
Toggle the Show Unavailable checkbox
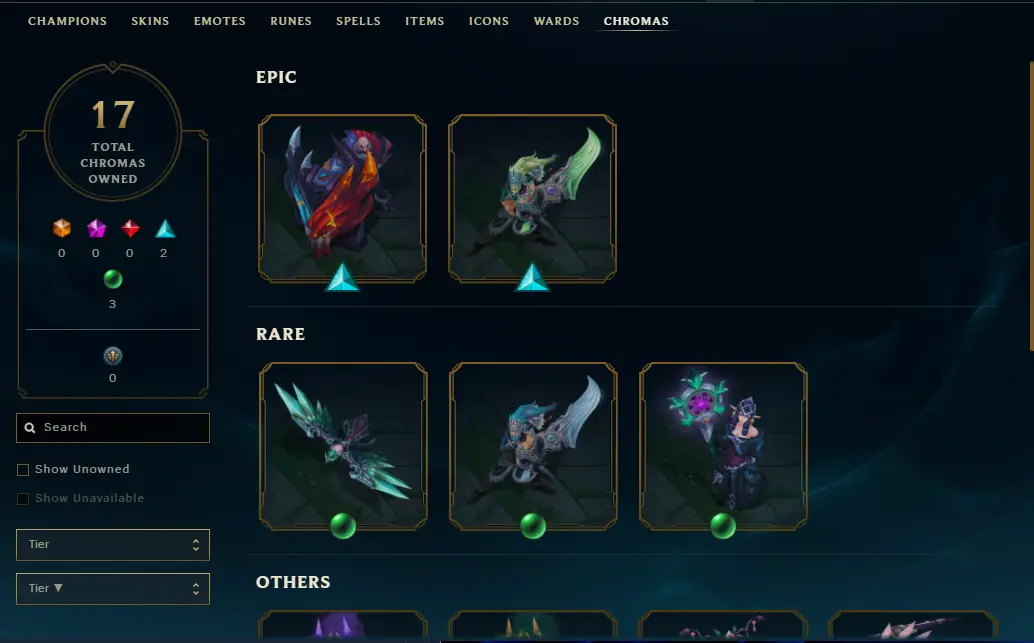pyautogui.click(x=23, y=499)
